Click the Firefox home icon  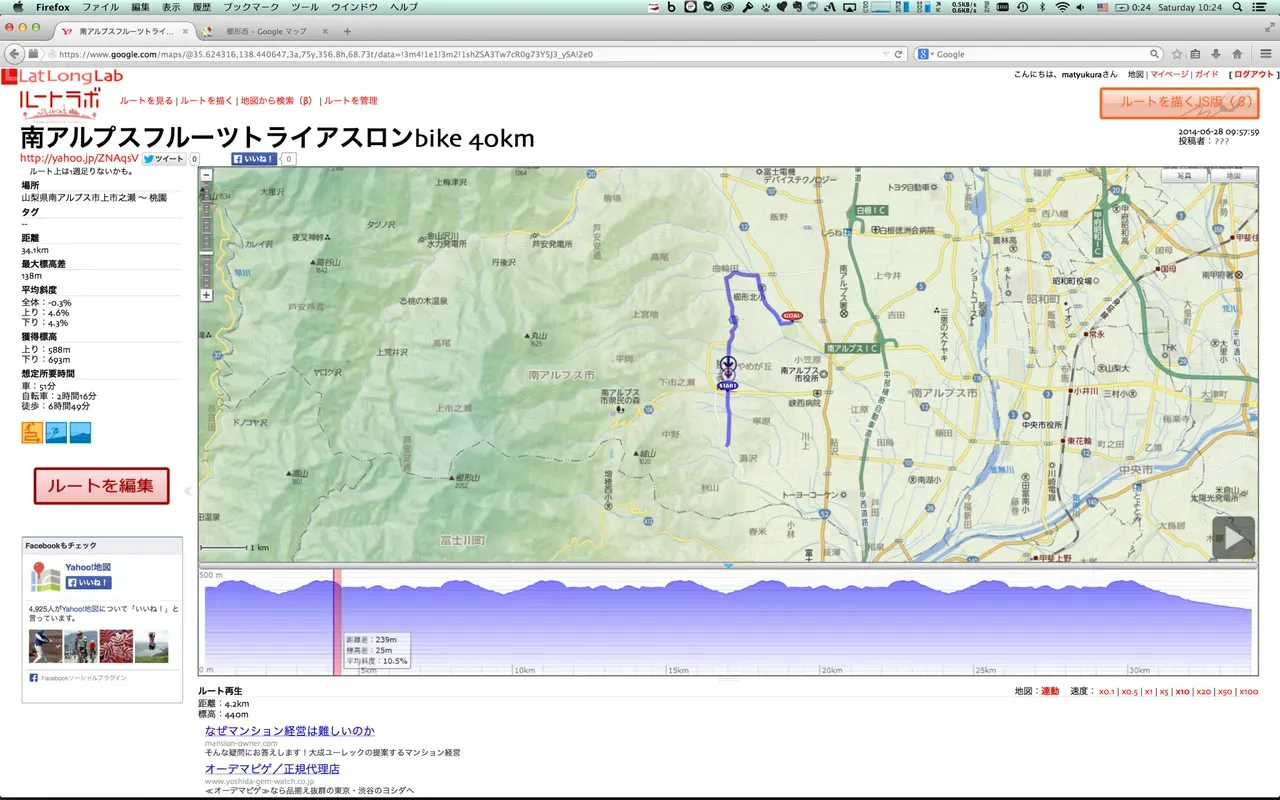click(x=1237, y=54)
